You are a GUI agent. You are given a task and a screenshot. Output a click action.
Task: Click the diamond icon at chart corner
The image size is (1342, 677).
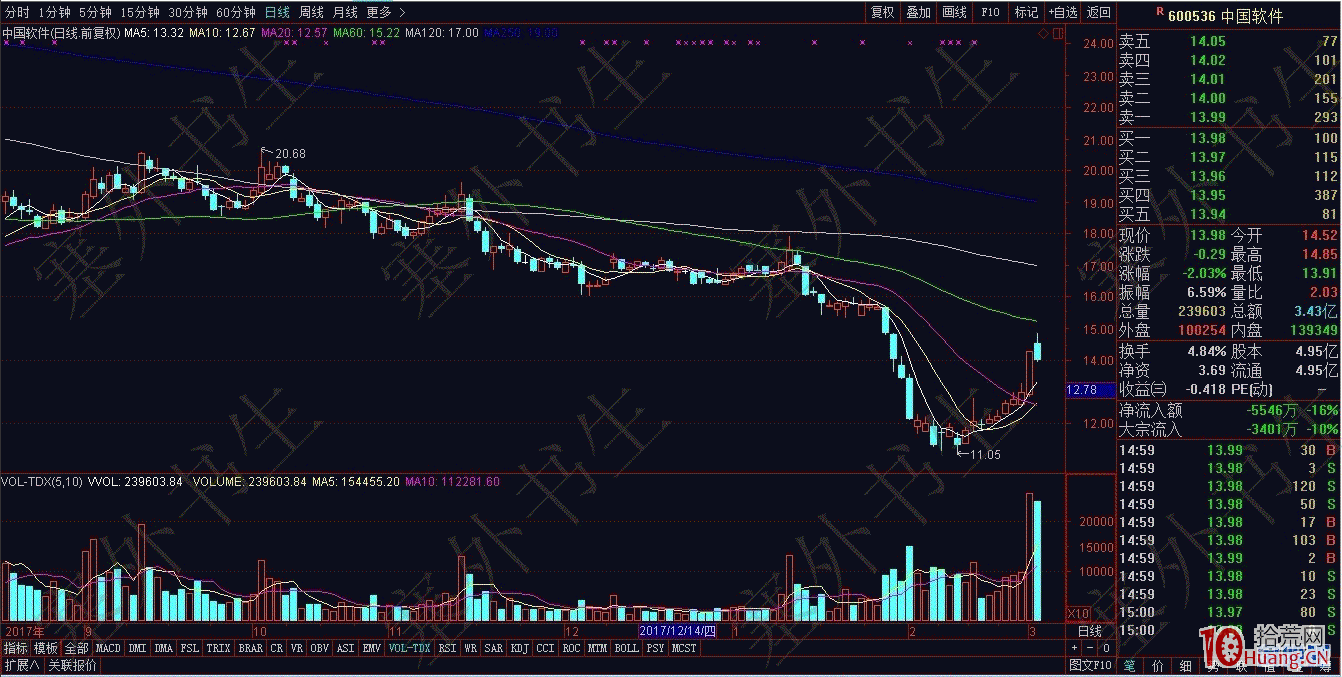(x=1044, y=34)
